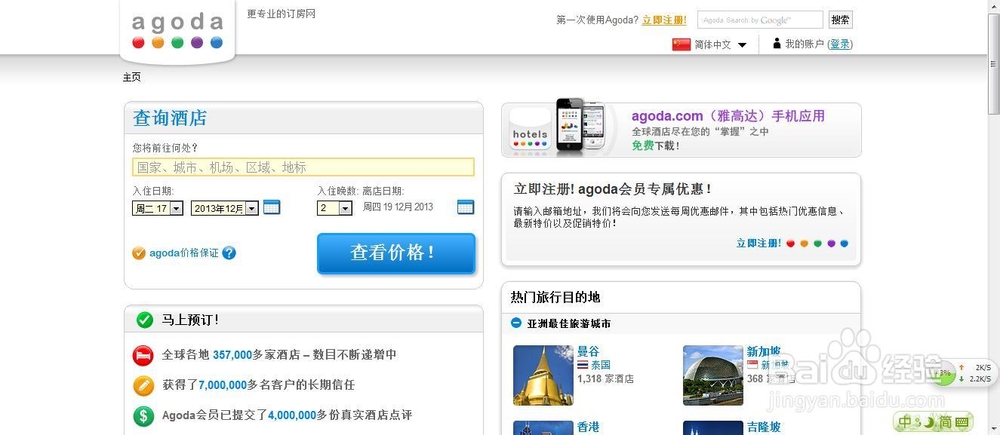The width and height of the screenshot is (1000, 435).
Task: Click the agoda.com 手机应用 banner title
Action: point(728,116)
